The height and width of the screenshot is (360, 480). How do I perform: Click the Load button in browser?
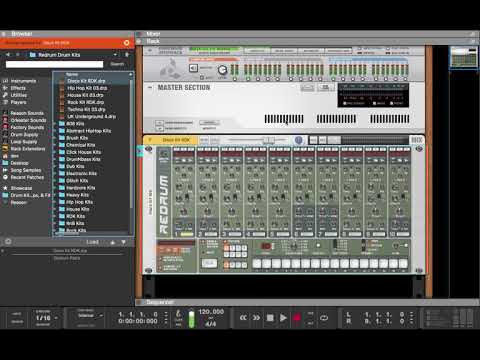(x=92, y=242)
